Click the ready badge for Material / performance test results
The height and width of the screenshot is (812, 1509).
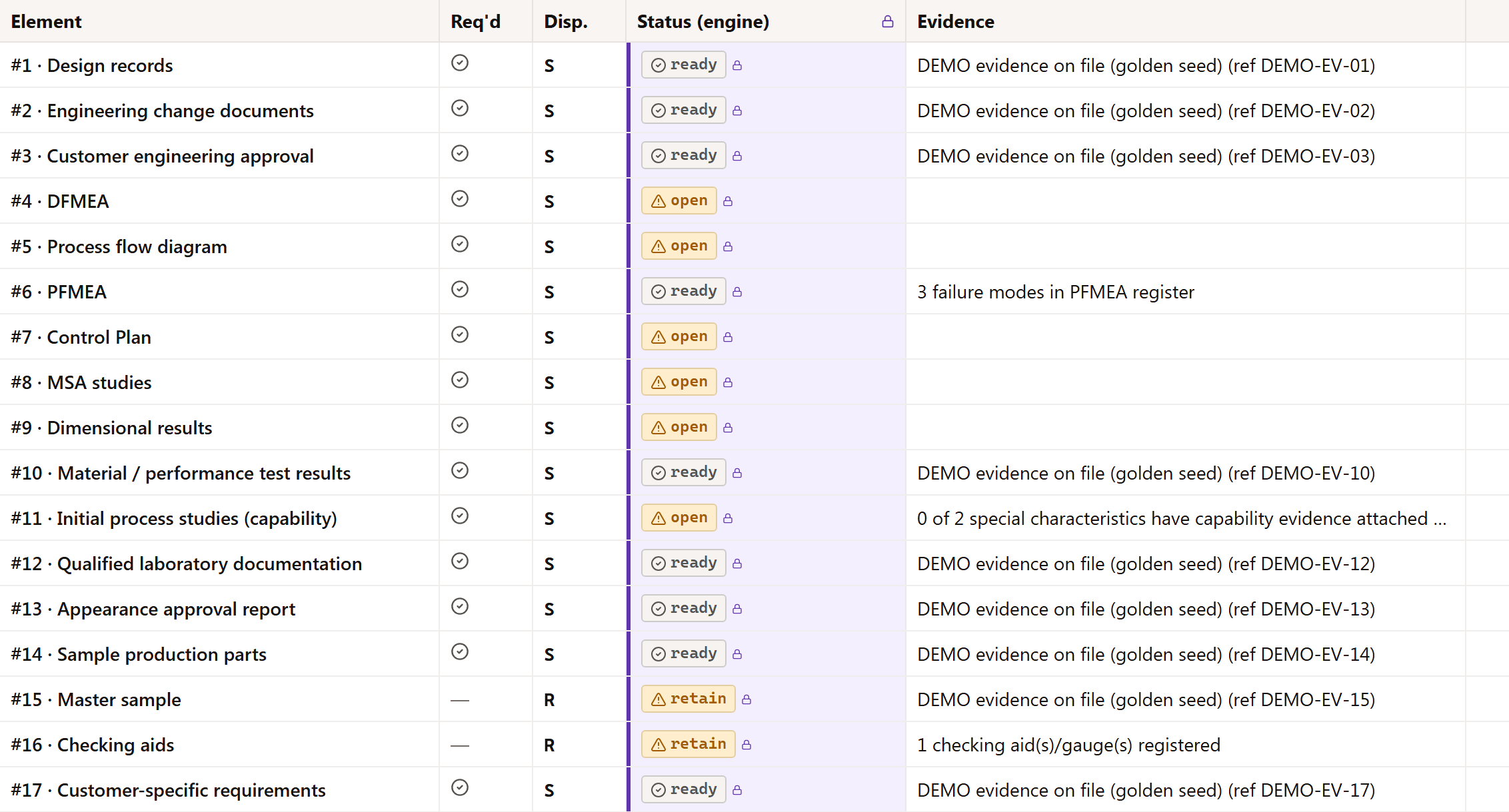tap(684, 472)
